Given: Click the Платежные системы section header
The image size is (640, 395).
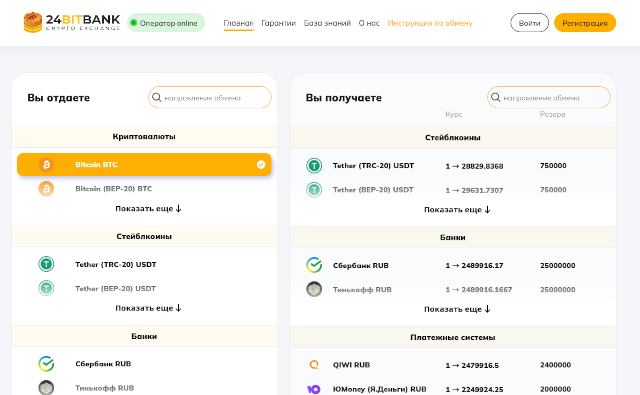Looking at the screenshot, I should (x=453, y=337).
